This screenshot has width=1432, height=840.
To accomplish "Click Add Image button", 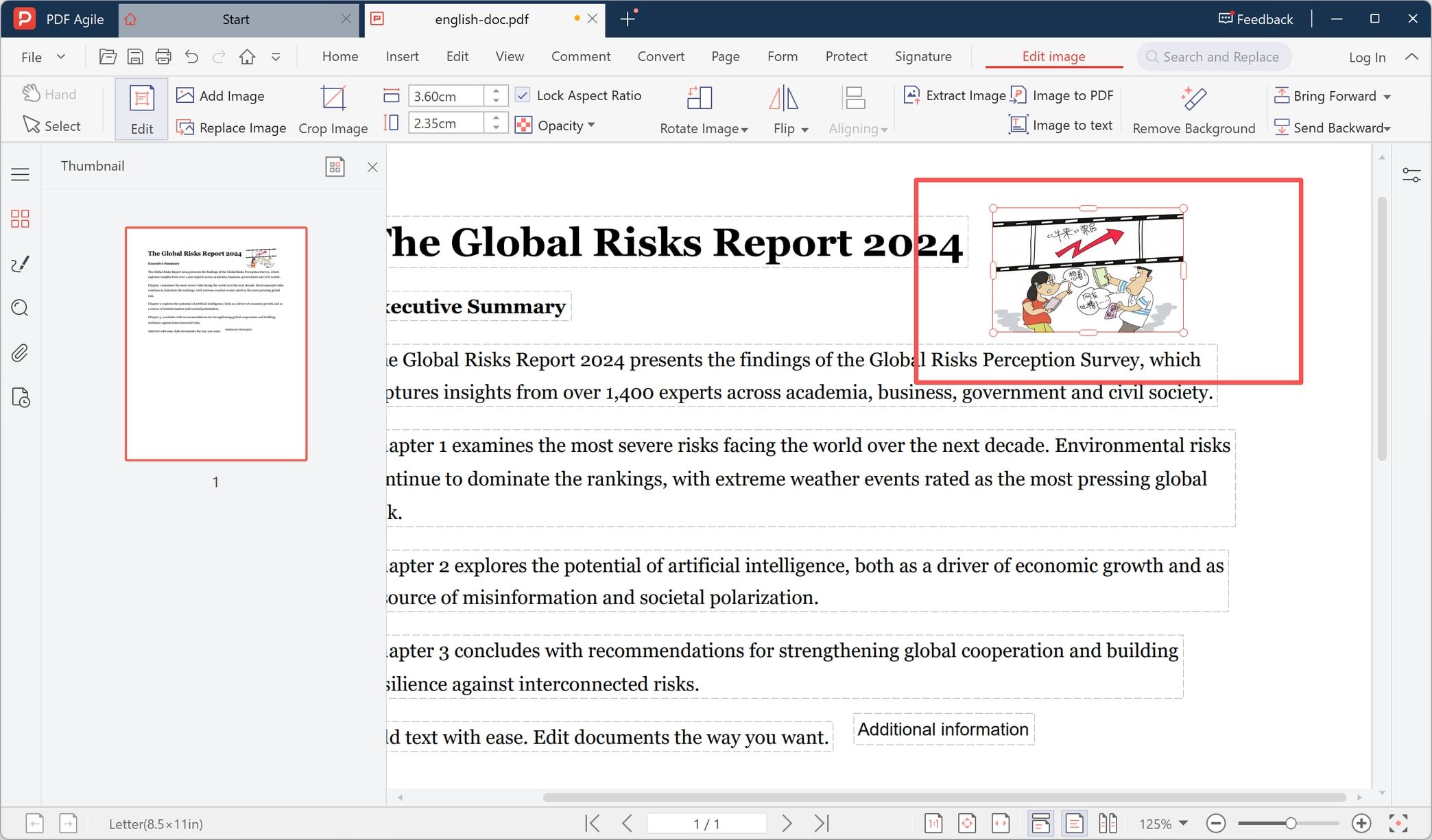I will click(x=220, y=95).
